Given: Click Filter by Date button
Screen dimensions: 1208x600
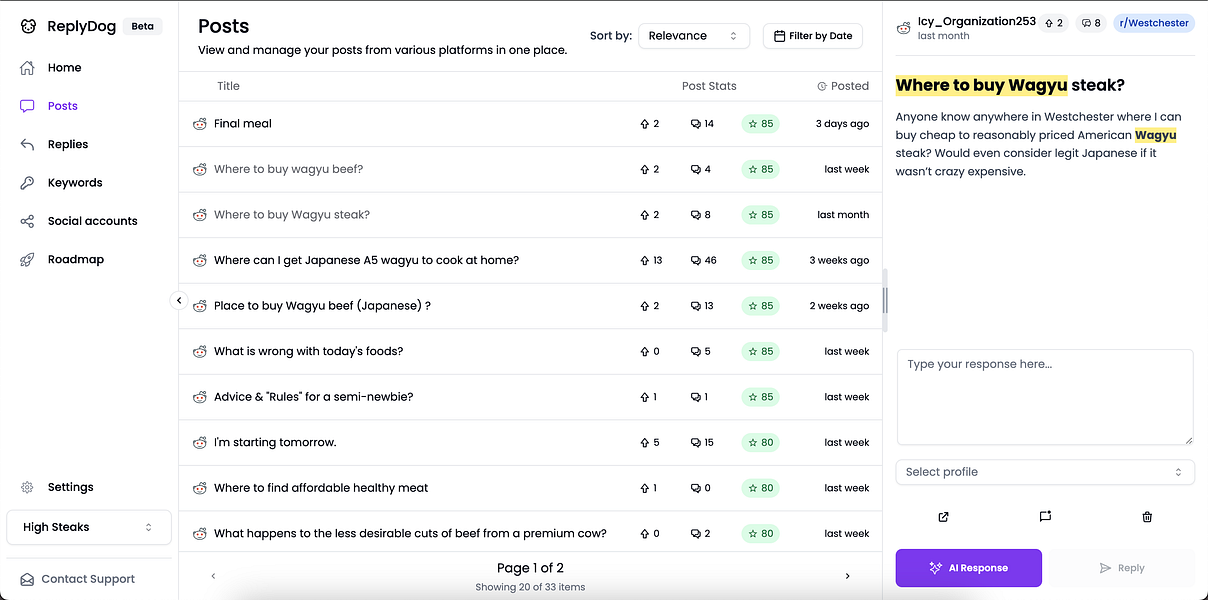Looking at the screenshot, I should click(x=812, y=36).
